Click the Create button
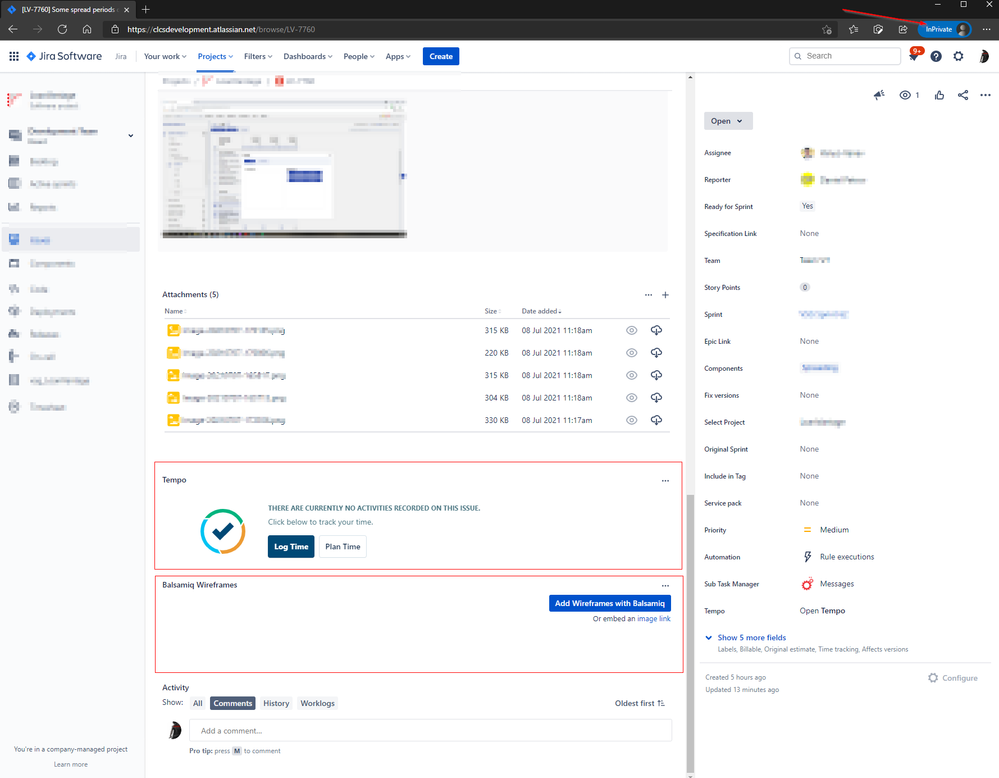Viewport: 999px width, 778px height. point(441,56)
